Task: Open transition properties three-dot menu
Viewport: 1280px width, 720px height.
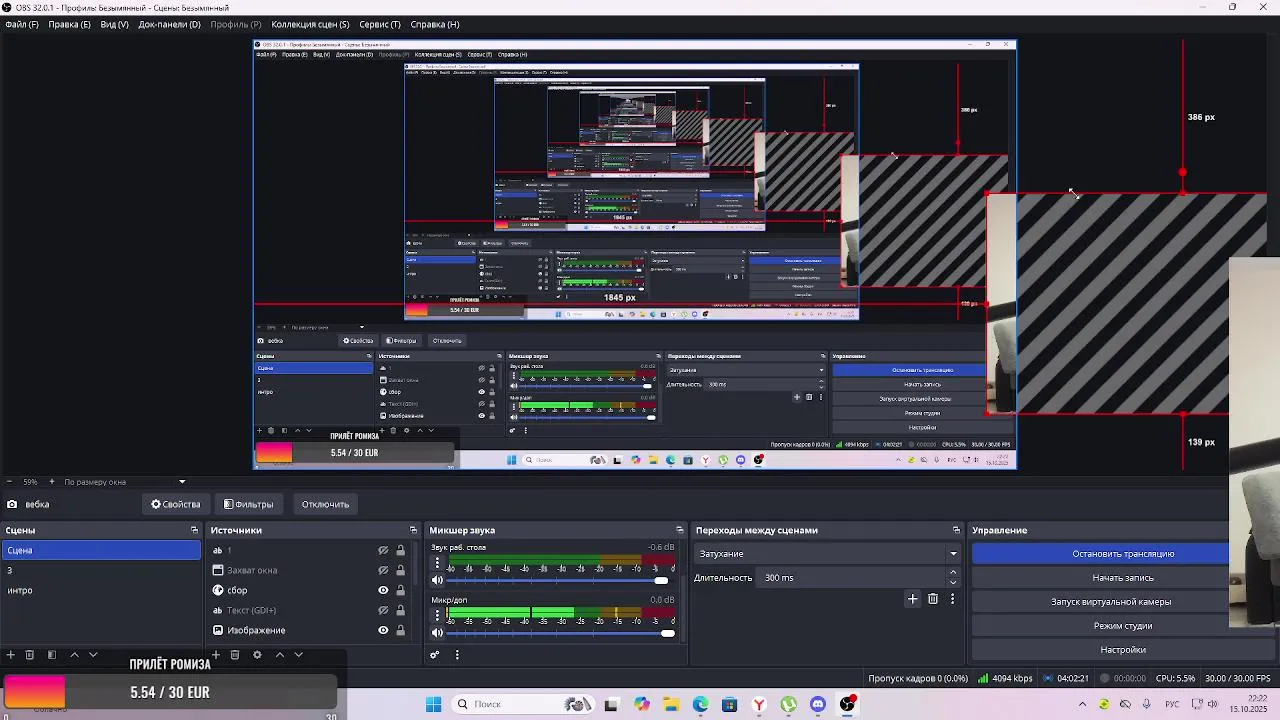Action: click(952, 599)
